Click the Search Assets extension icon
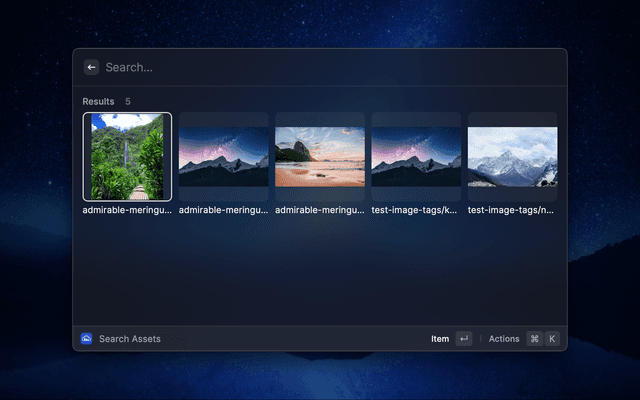This screenshot has height=400, width=640. 87,339
